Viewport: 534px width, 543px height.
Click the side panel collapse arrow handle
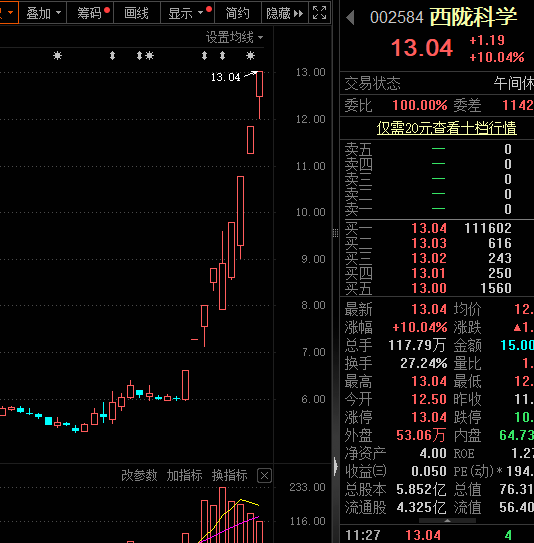coord(336,466)
